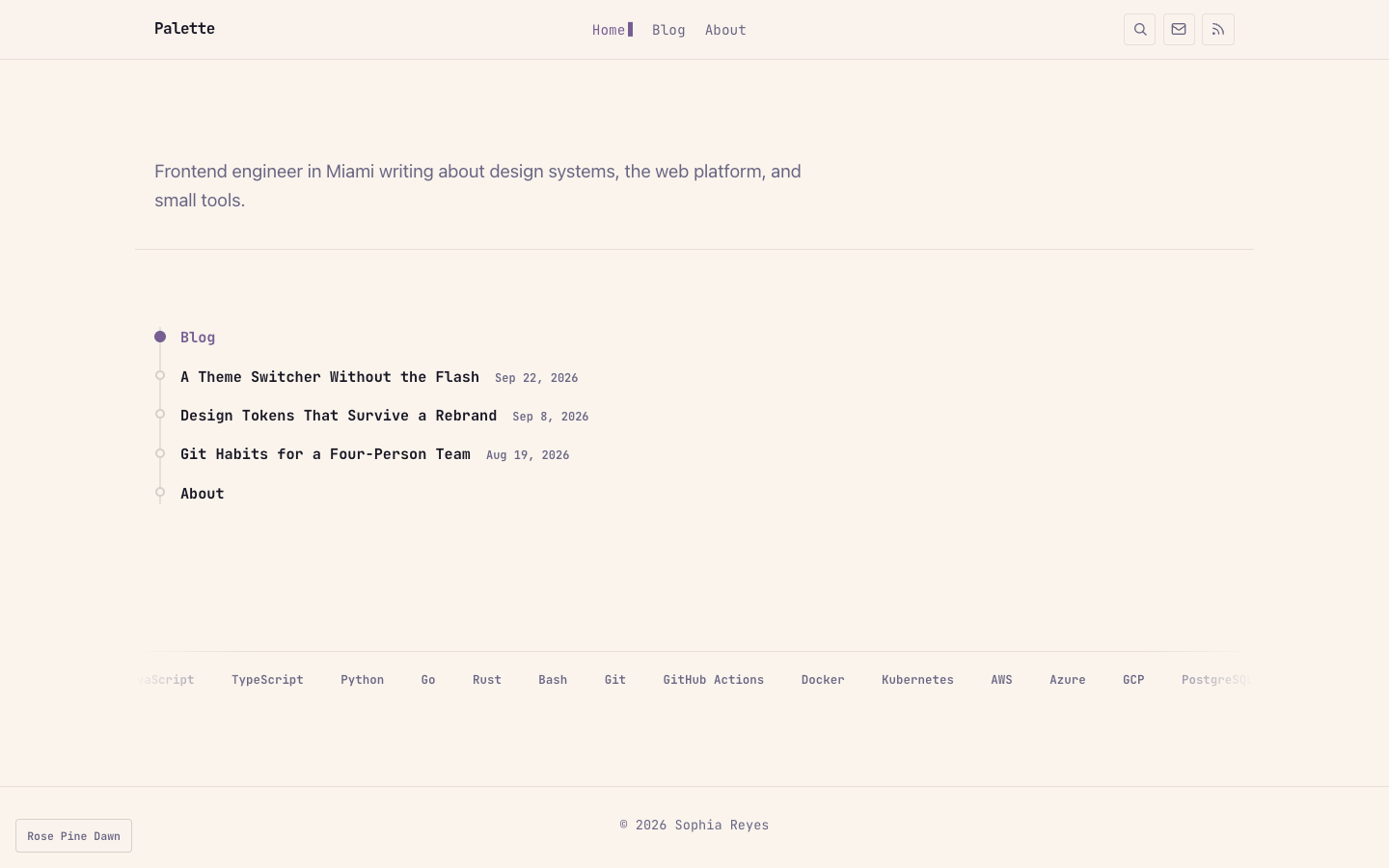Click the Python tag in marquee
This screenshot has height=868, width=1389.
tap(362, 680)
